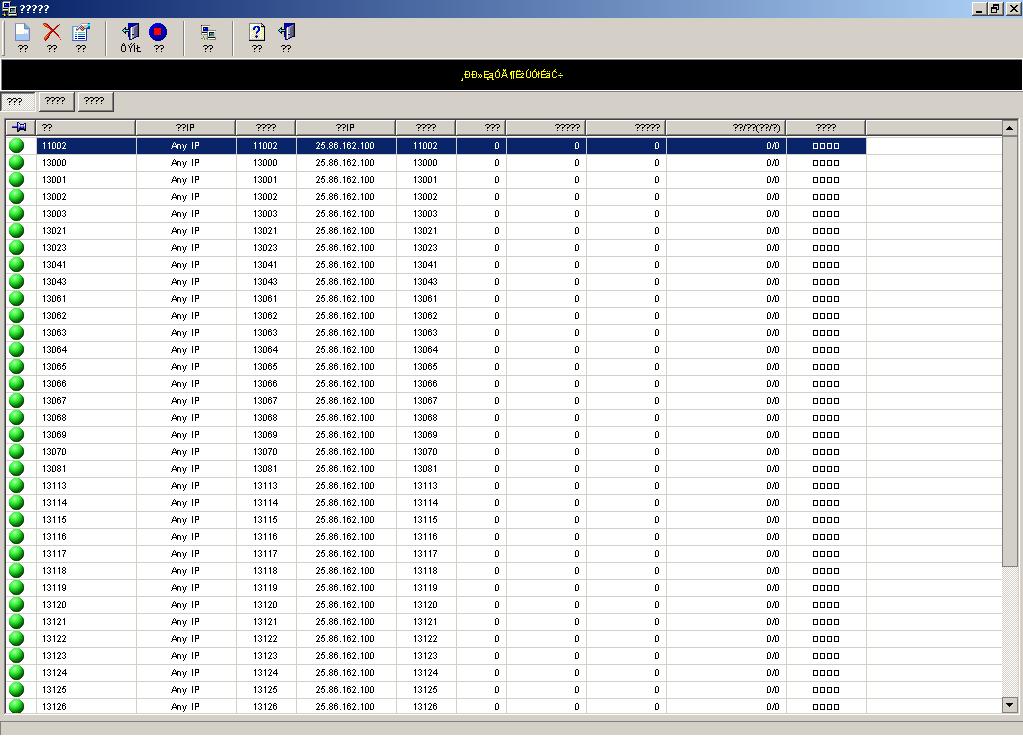1023x737 pixels.
Task: Click the four-squares status cell in row 13118
Action: tap(825, 571)
